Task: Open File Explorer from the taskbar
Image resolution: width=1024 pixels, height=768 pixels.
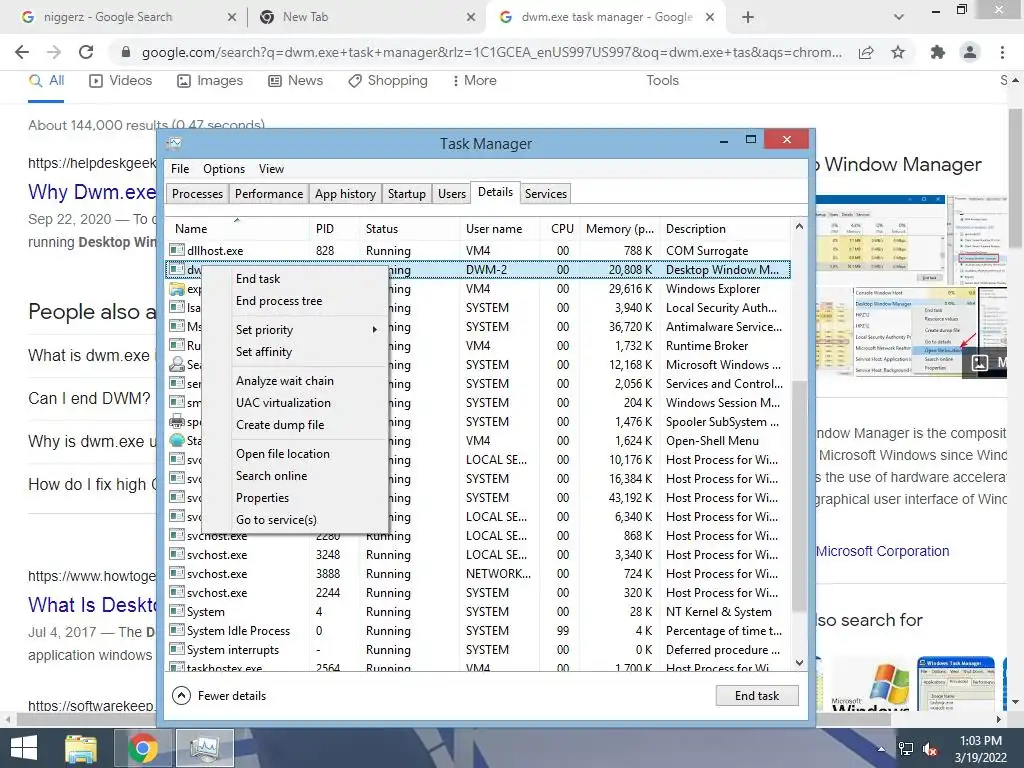Action: tap(81, 748)
